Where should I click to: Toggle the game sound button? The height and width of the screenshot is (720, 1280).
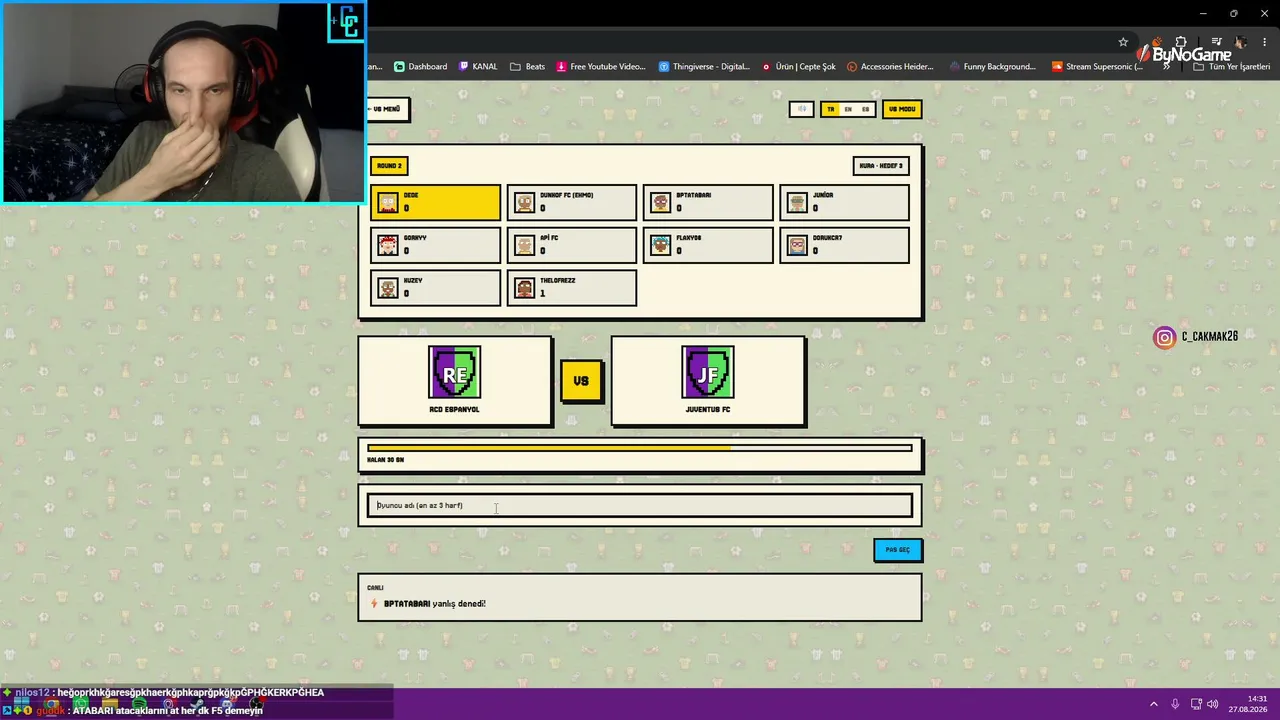pos(801,109)
